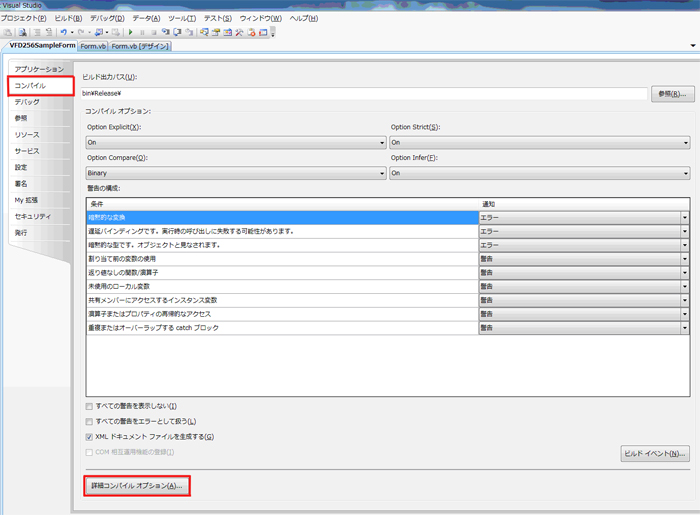Viewport: 700px width, 515px height.
Task: Click the Redo toolbar icon
Action: tap(81, 32)
